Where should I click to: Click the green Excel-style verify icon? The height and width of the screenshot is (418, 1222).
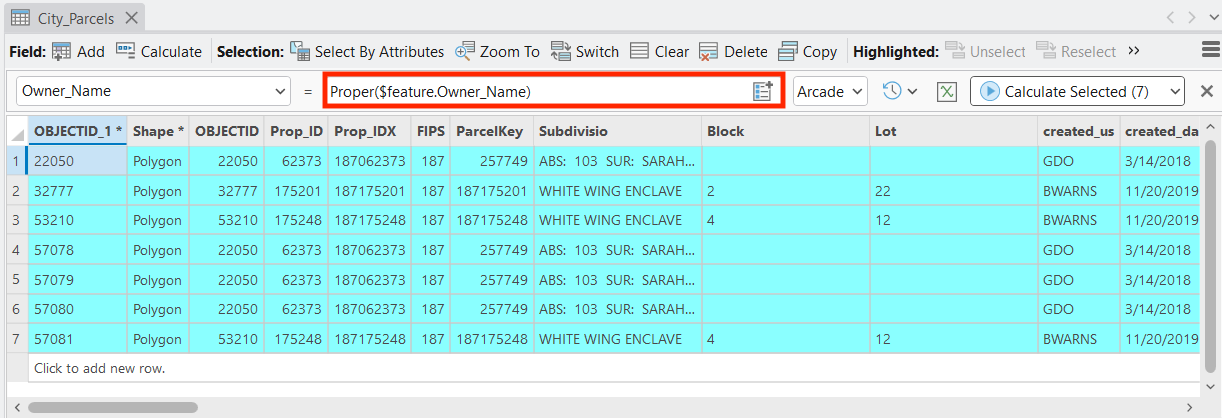click(x=946, y=91)
